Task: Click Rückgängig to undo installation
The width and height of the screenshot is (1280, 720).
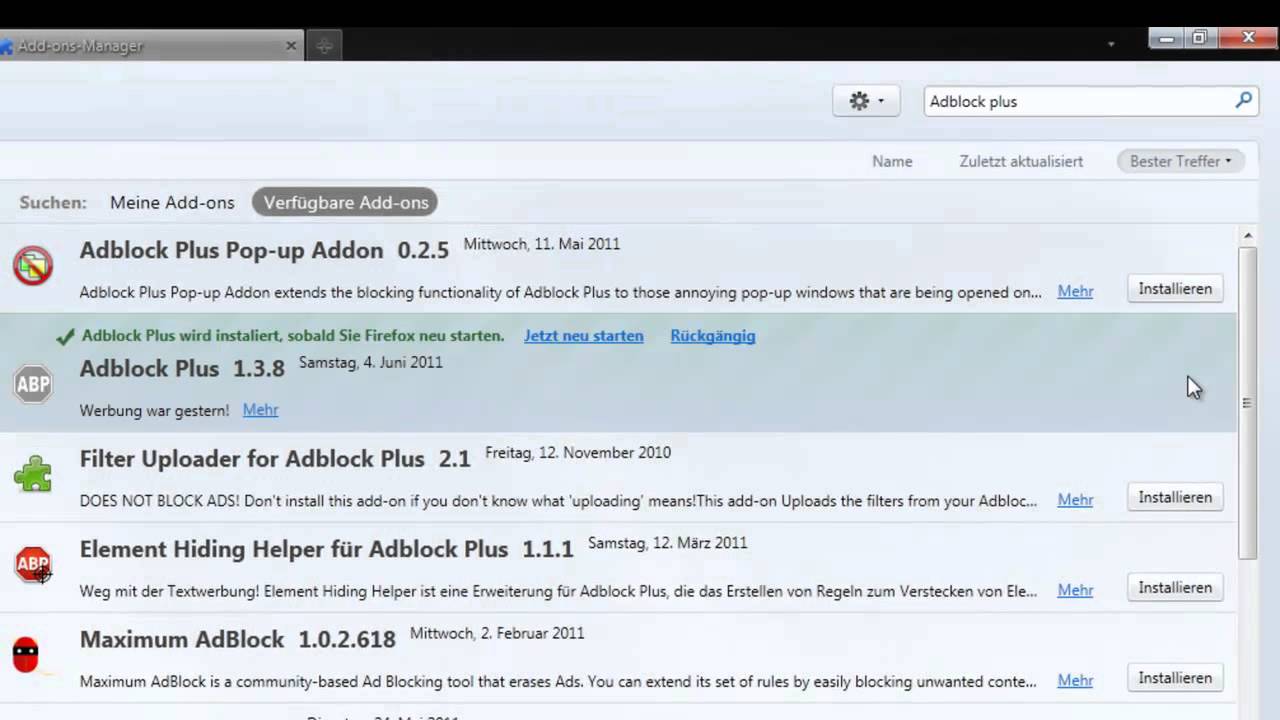Action: coord(713,336)
